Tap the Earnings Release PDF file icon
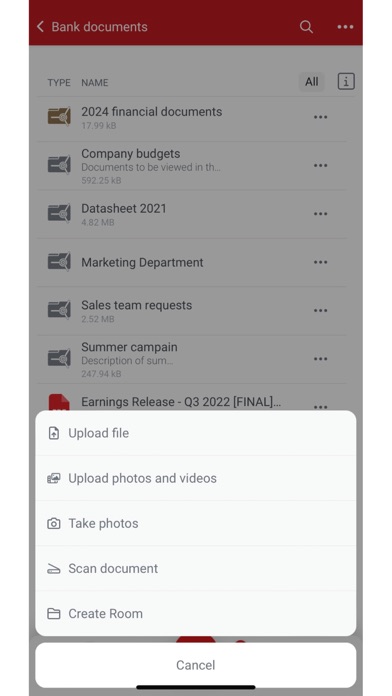The width and height of the screenshot is (392, 696). 59,402
